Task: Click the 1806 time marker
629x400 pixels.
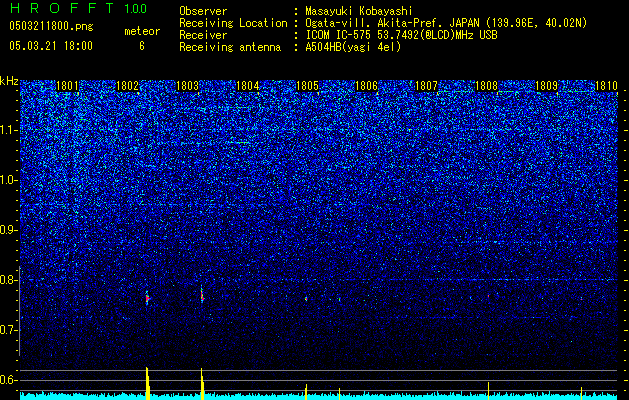Action: pyautogui.click(x=367, y=86)
